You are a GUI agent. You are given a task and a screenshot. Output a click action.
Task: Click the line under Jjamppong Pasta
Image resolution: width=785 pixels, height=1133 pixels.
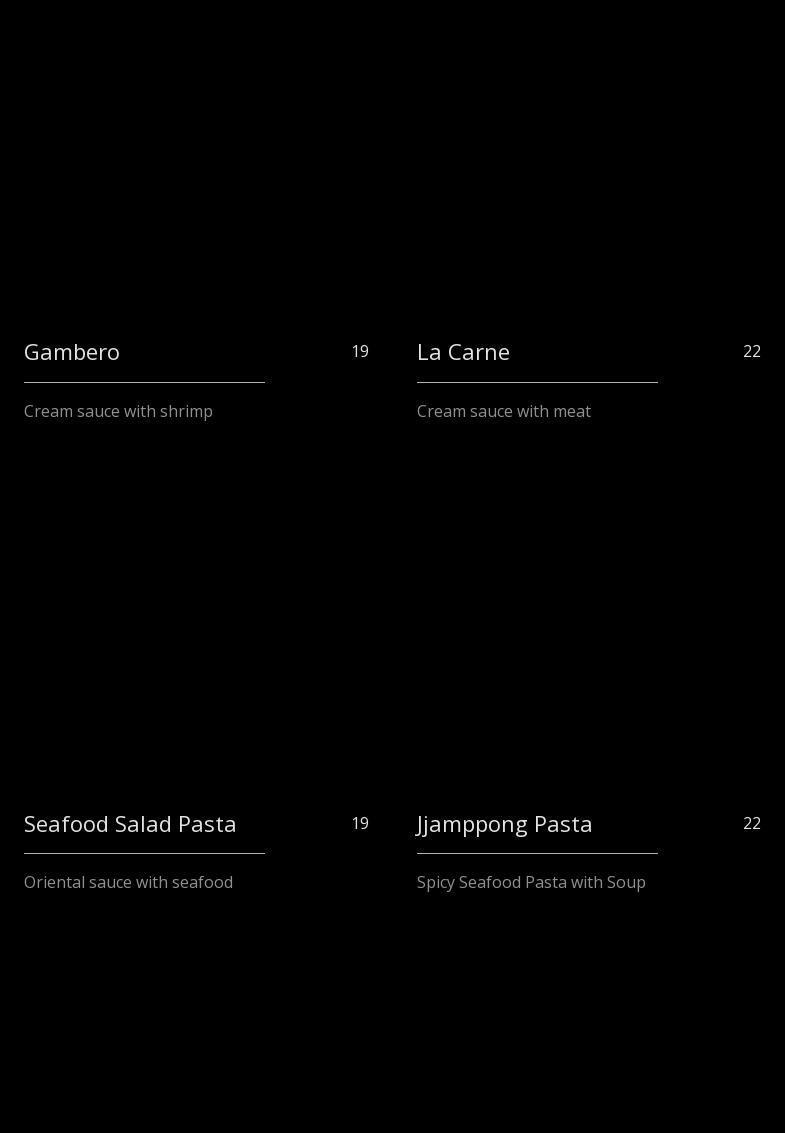537,853
